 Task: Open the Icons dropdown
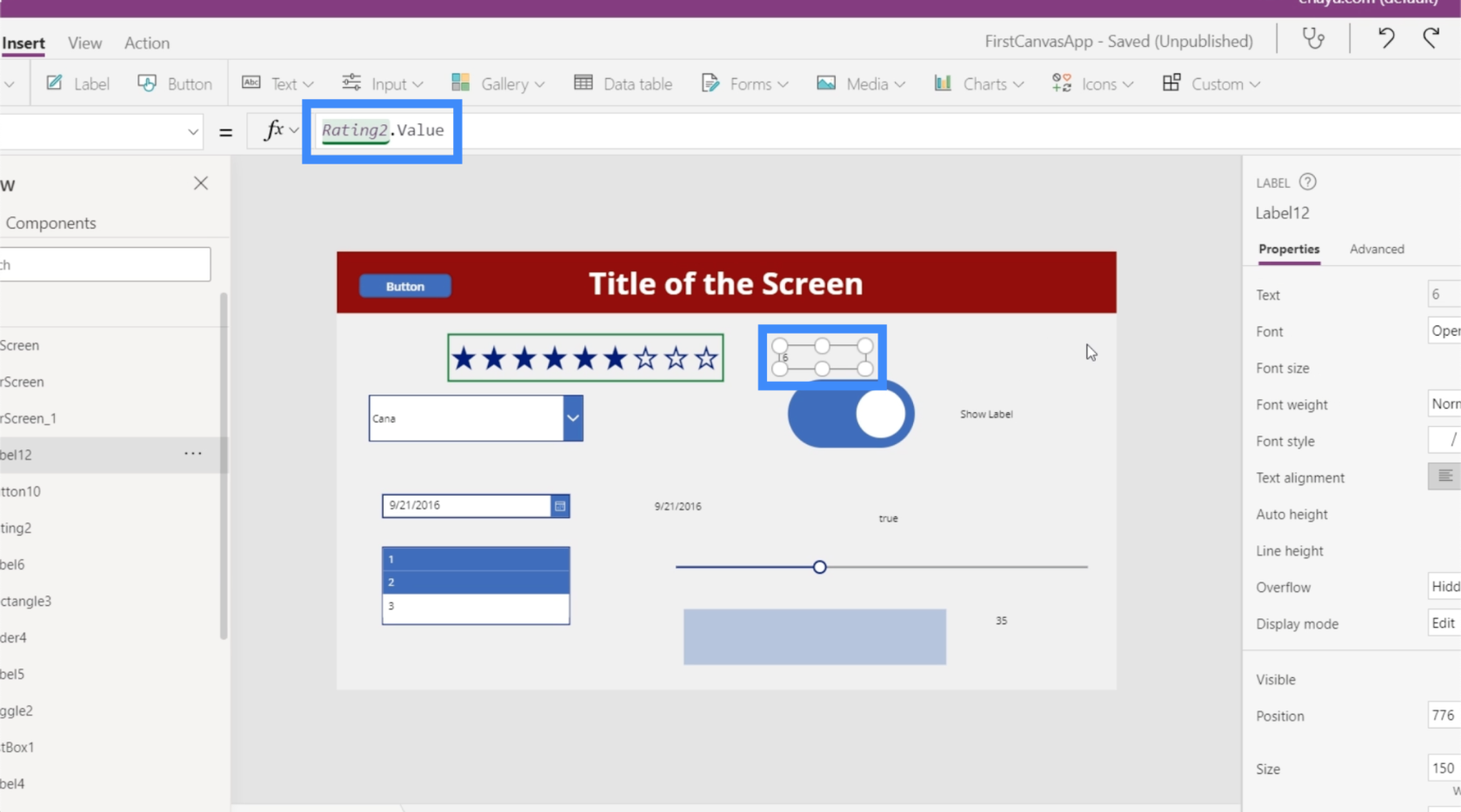(1092, 83)
